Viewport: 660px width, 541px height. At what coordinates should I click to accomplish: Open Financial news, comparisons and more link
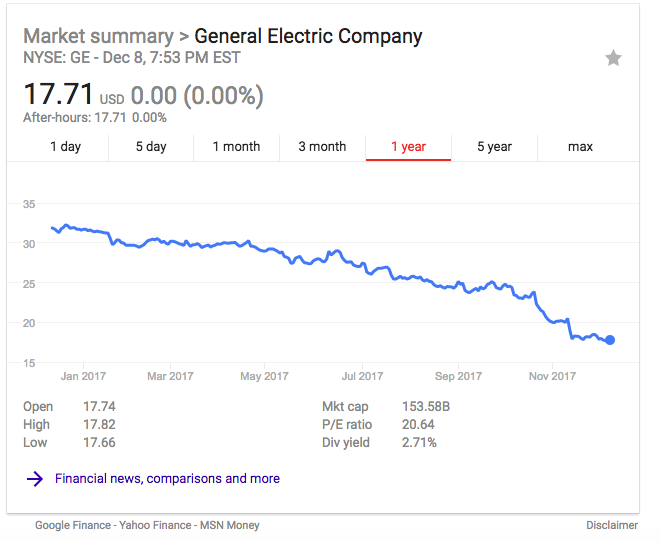[x=167, y=479]
